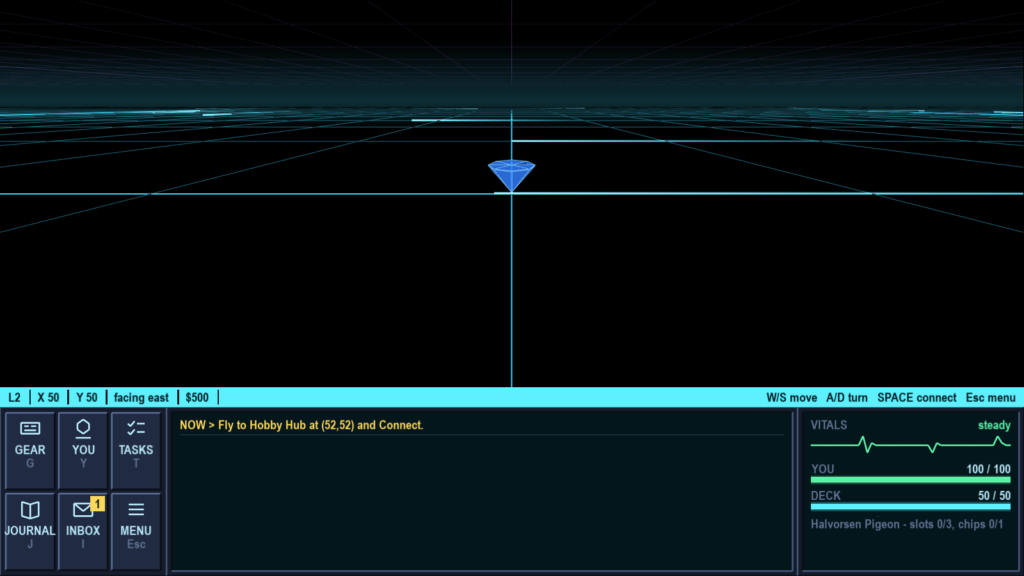Click the 'SPACE connect' hint
The image size is (1024, 576).
coord(917,398)
